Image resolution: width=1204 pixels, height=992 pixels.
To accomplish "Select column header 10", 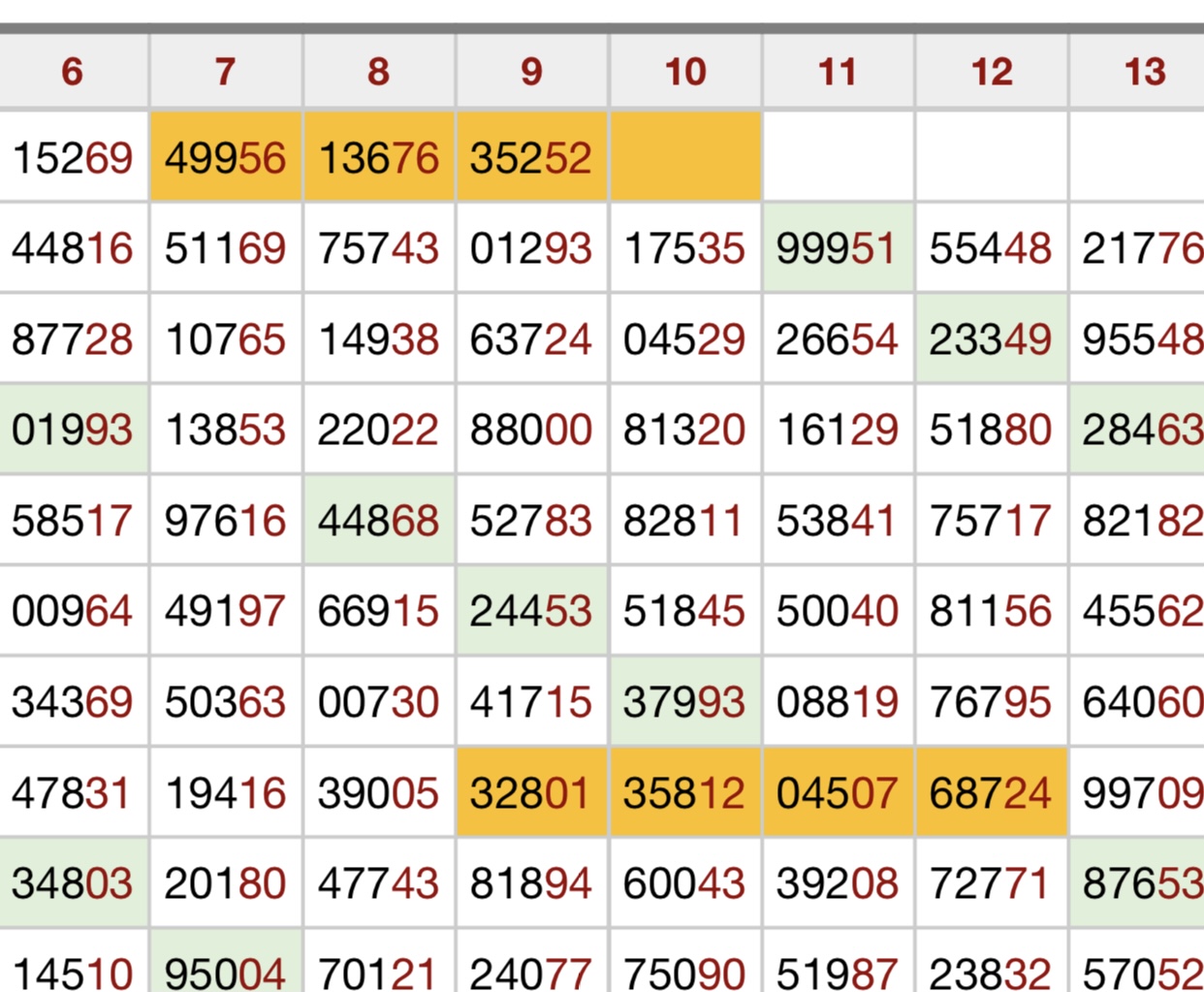I will [x=684, y=72].
